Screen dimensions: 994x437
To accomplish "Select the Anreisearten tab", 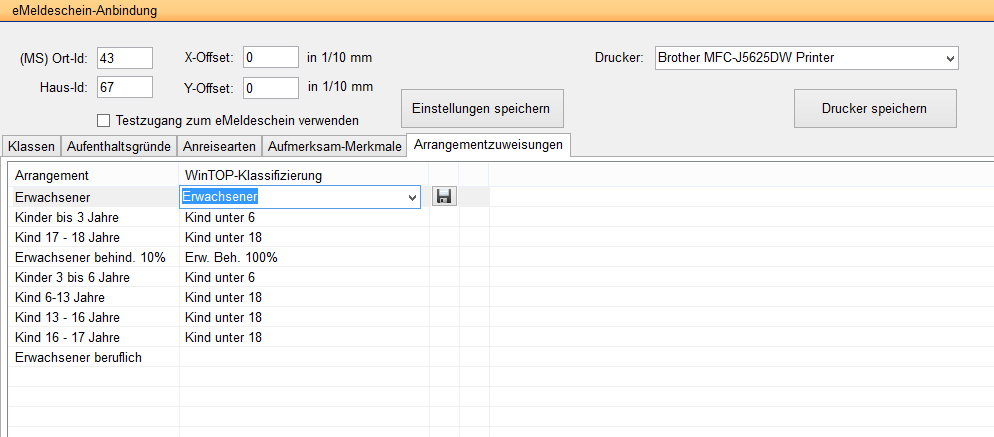I will pyautogui.click(x=219, y=146).
